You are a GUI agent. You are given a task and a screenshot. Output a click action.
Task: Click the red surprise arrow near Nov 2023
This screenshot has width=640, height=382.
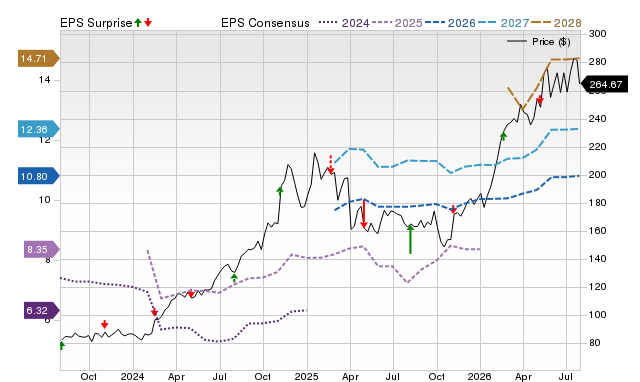pos(104,324)
